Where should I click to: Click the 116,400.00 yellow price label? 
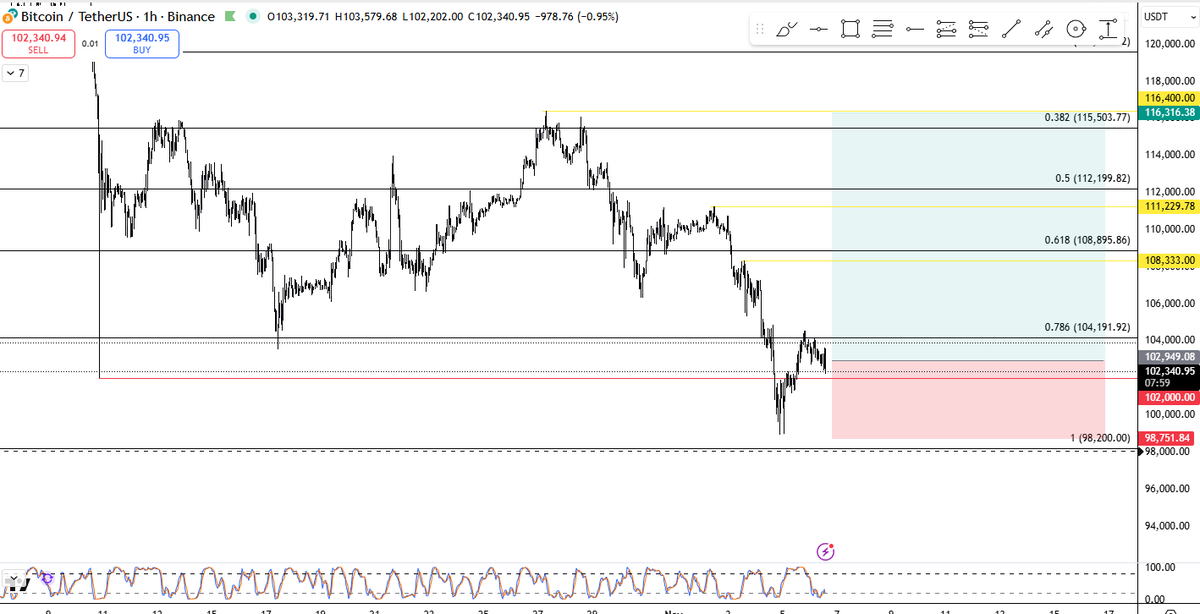pos(1168,98)
